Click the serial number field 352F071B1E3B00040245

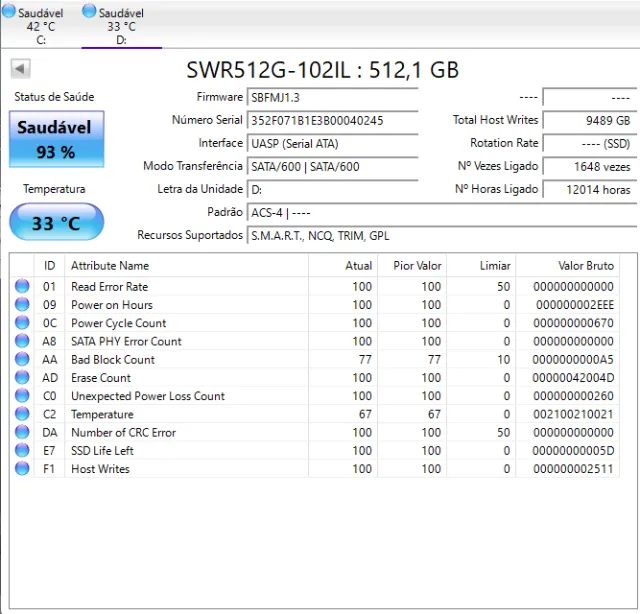click(333, 120)
